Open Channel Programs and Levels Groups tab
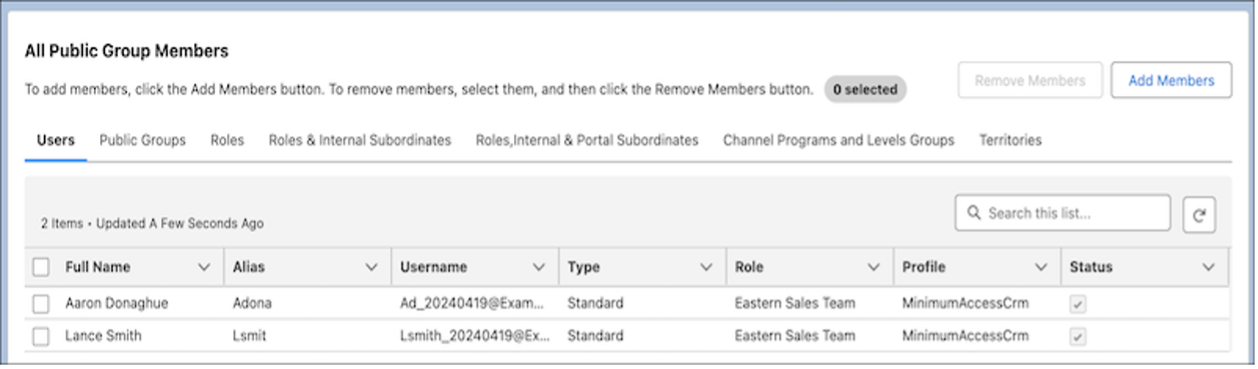 pos(839,141)
